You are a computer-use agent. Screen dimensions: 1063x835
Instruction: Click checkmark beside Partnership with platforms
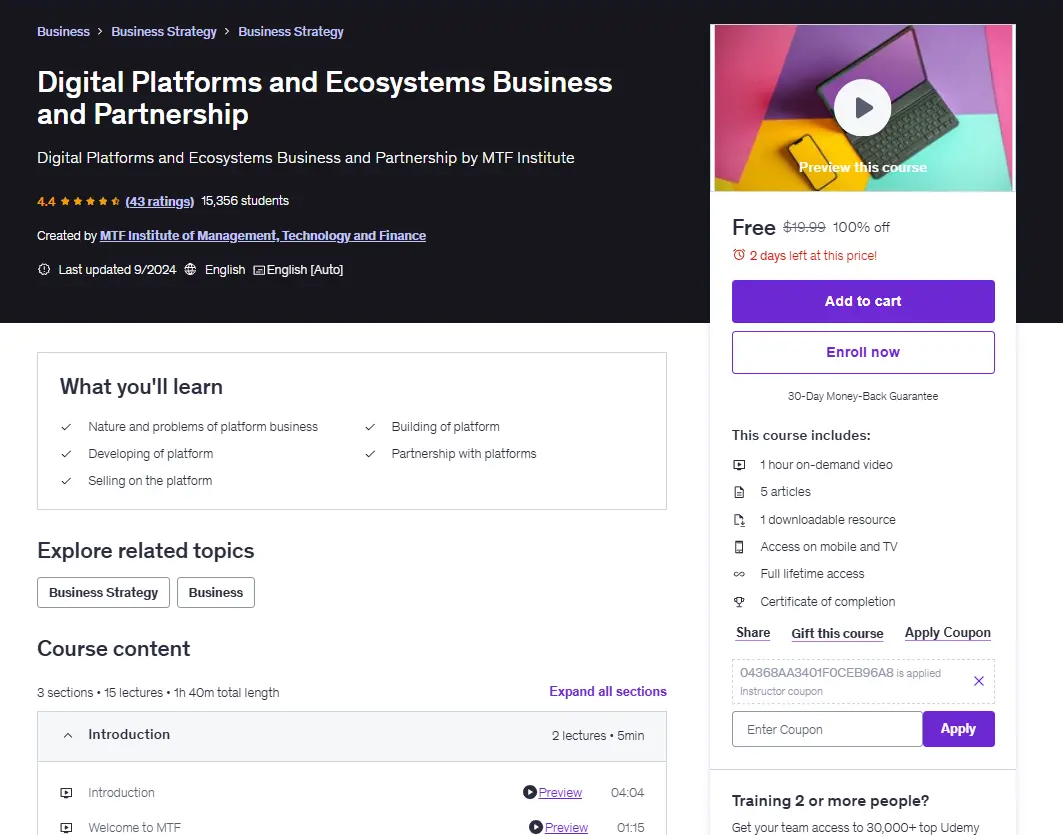click(370, 454)
